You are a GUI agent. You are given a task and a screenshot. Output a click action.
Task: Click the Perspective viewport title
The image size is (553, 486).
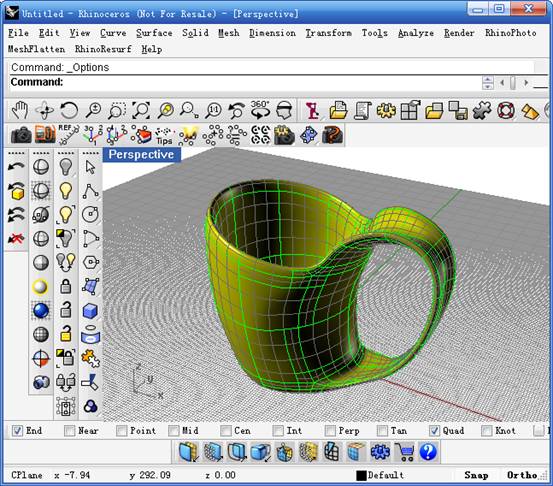[141, 154]
